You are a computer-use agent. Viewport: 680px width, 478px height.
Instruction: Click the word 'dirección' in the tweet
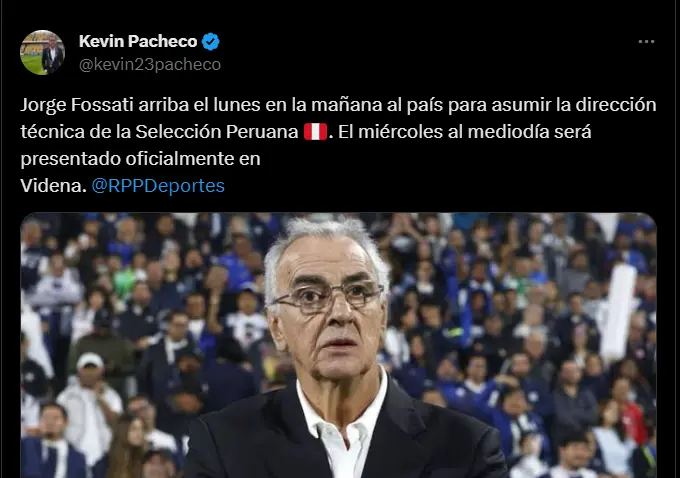pyautogui.click(x=616, y=105)
